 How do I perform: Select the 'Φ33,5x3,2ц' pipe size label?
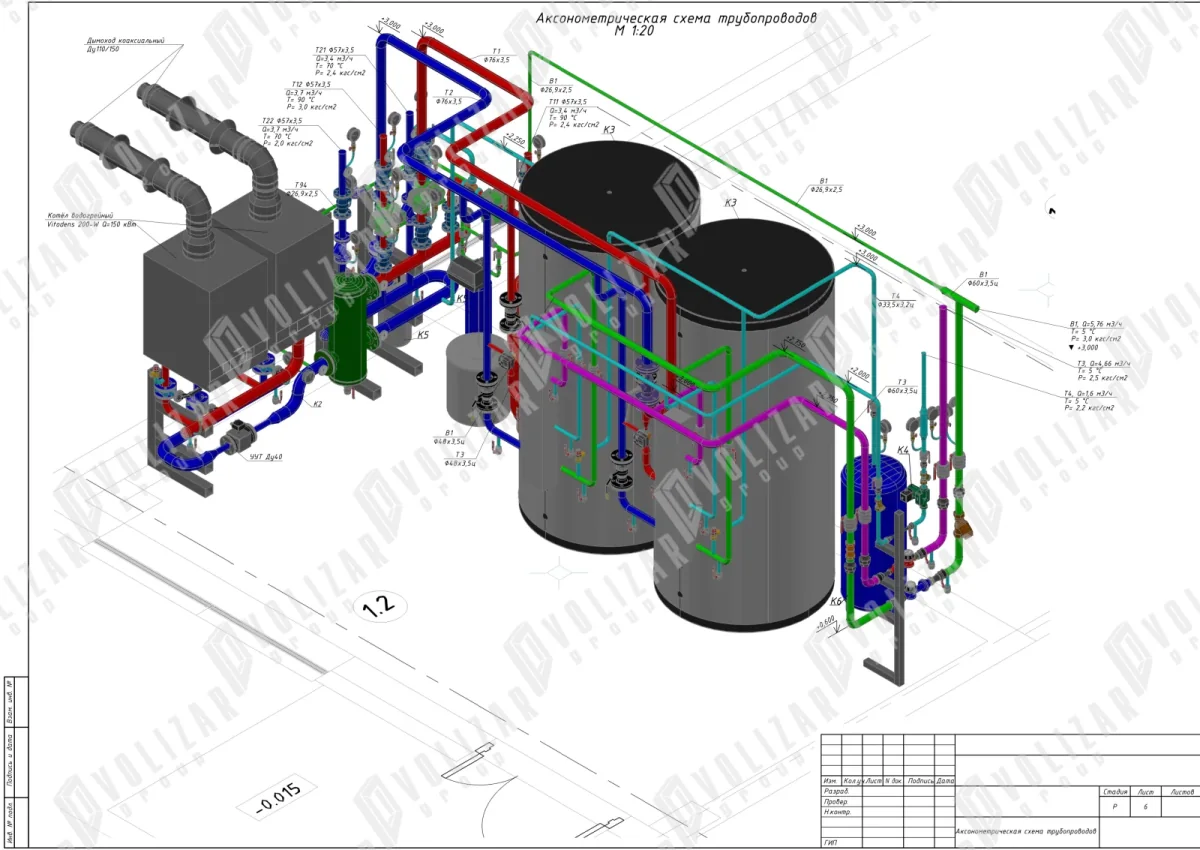(x=896, y=304)
